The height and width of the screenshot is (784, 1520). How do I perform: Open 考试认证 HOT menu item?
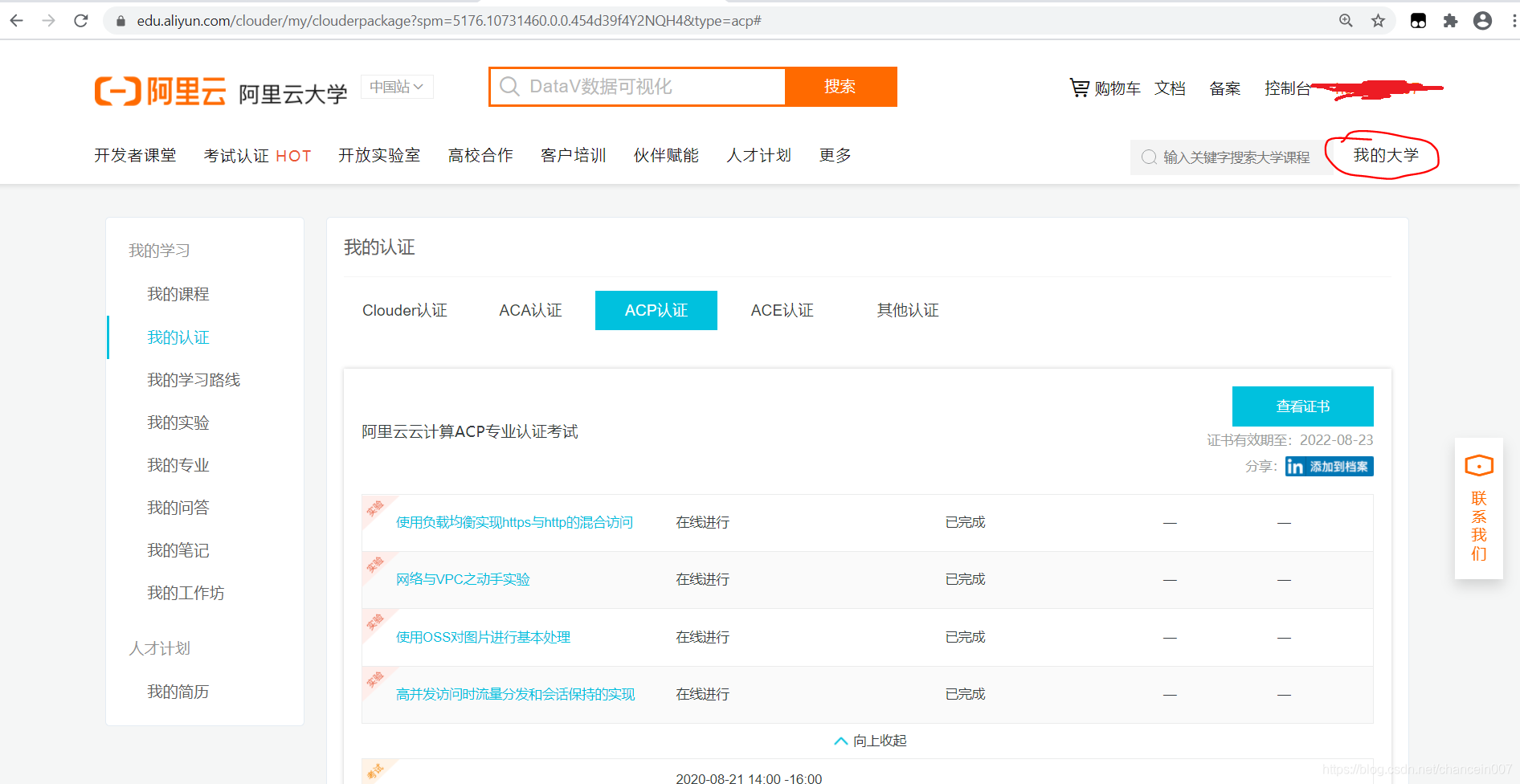[x=257, y=156]
